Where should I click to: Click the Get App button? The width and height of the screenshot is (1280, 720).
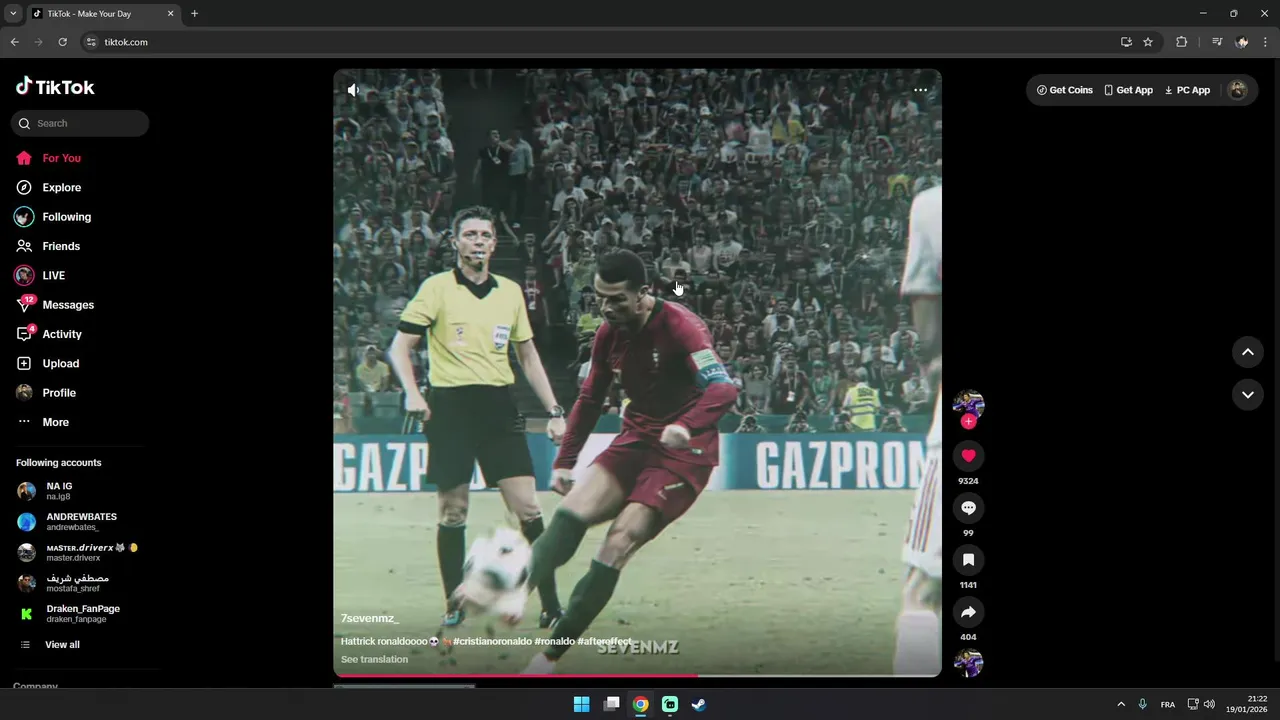[1128, 90]
